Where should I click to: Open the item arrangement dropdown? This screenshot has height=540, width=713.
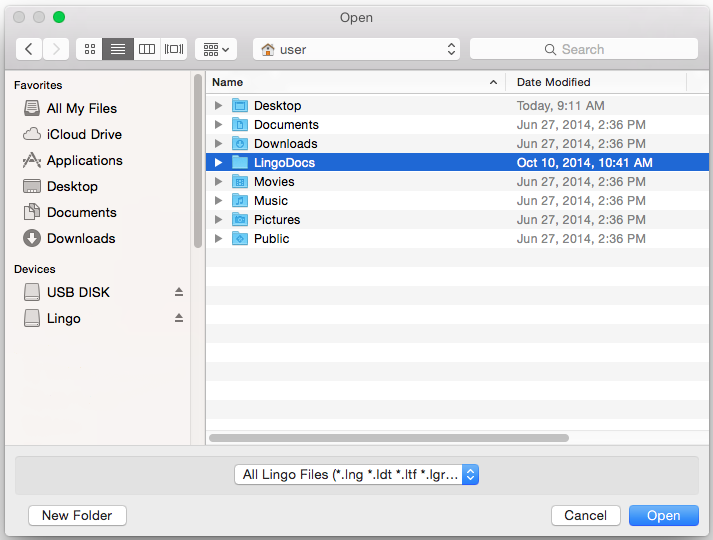tap(215, 49)
